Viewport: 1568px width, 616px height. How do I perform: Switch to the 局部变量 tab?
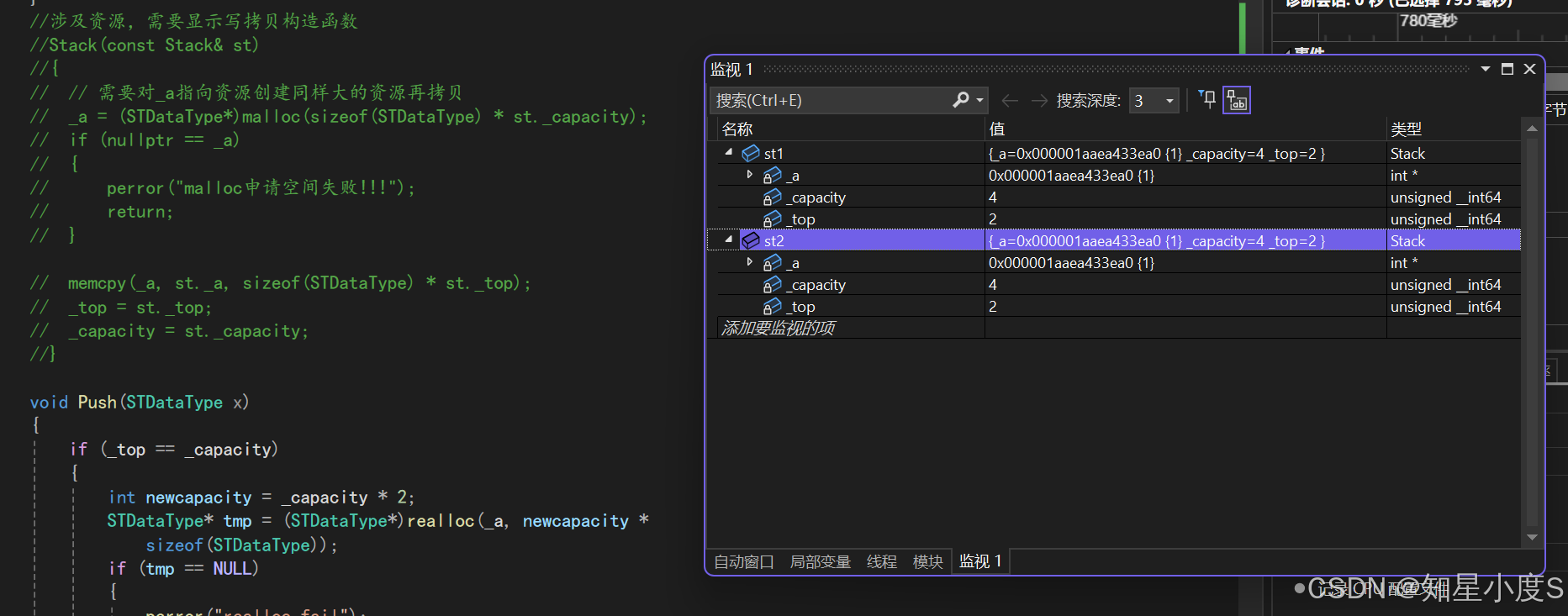click(x=820, y=561)
